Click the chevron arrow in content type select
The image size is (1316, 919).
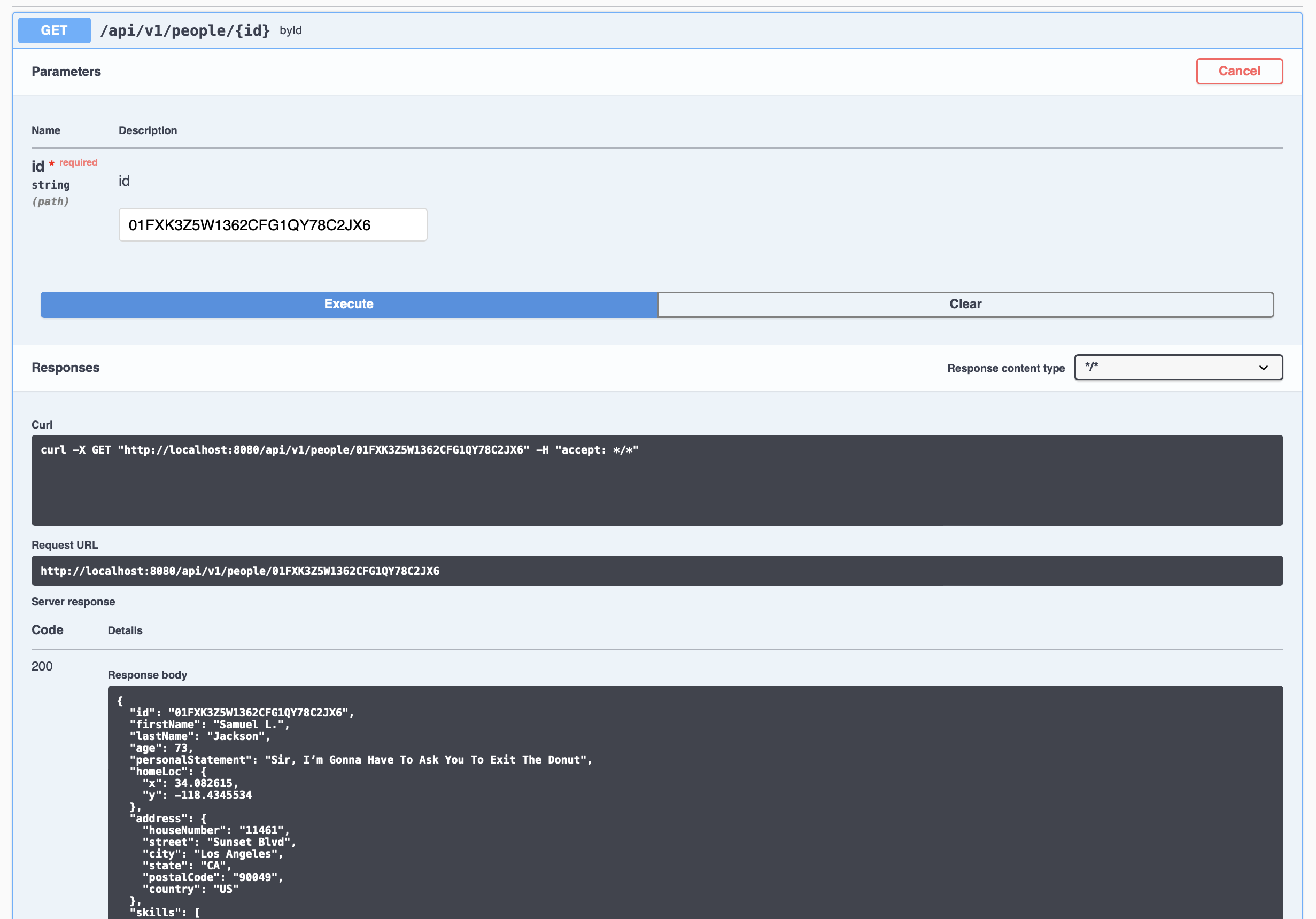pyautogui.click(x=1263, y=368)
